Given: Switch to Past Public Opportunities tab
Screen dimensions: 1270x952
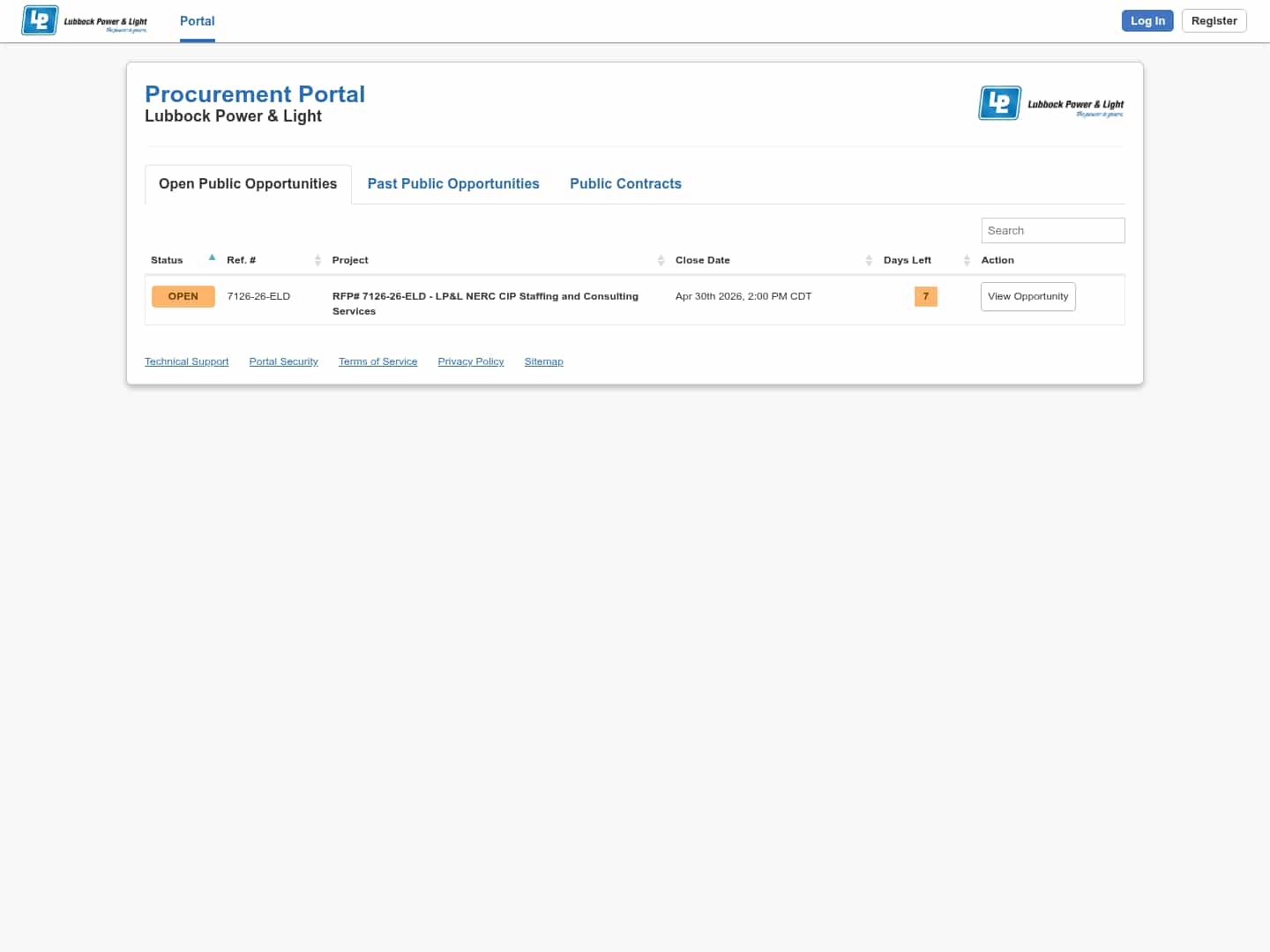Looking at the screenshot, I should 453,183.
